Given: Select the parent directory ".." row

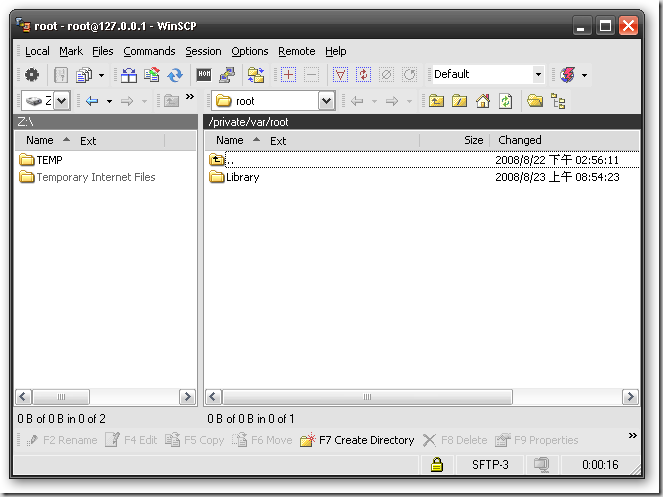Looking at the screenshot, I should (423, 160).
